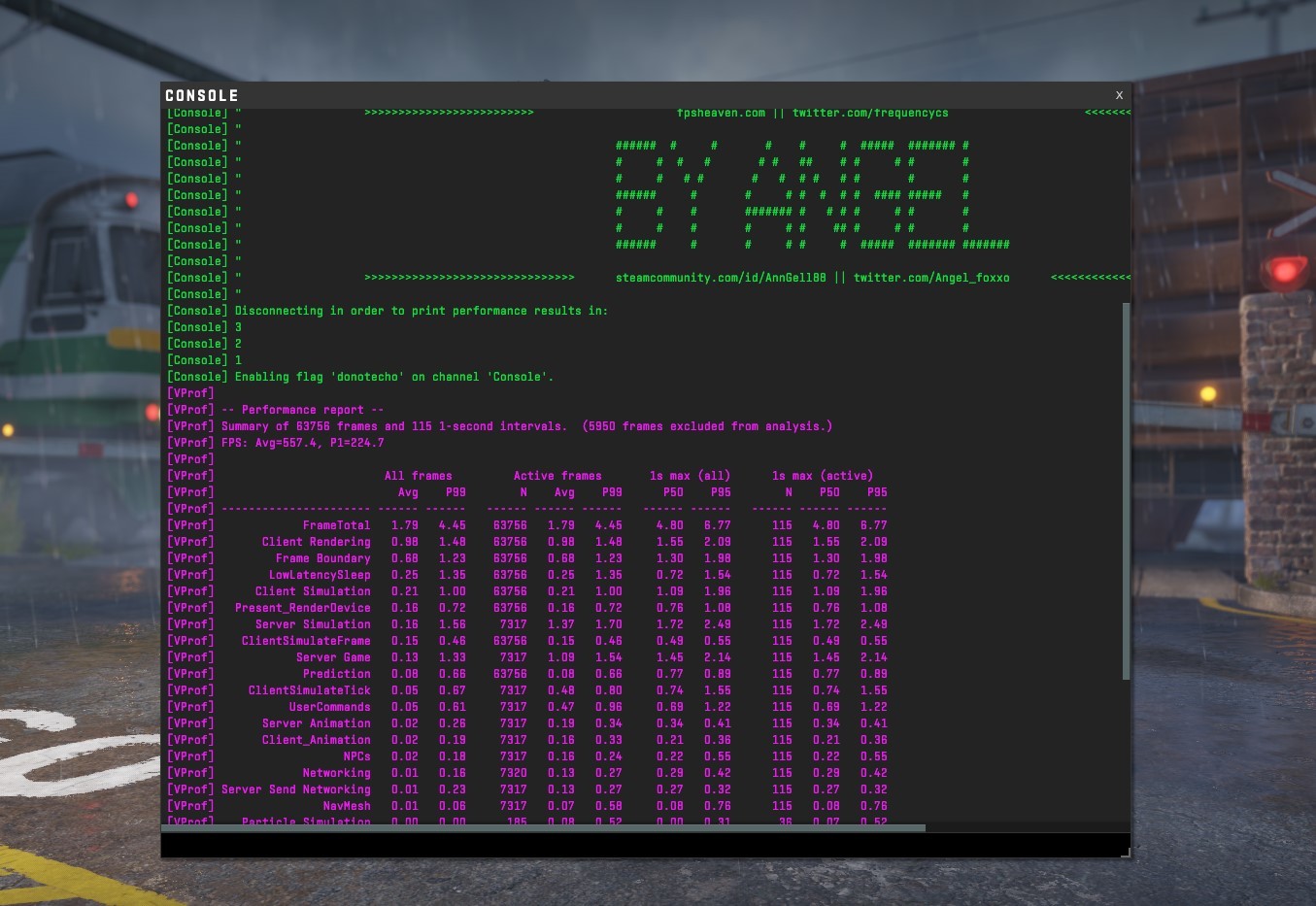This screenshot has height=906, width=1316.
Task: Click the '1s max (all)' column header
Action: tap(691, 476)
